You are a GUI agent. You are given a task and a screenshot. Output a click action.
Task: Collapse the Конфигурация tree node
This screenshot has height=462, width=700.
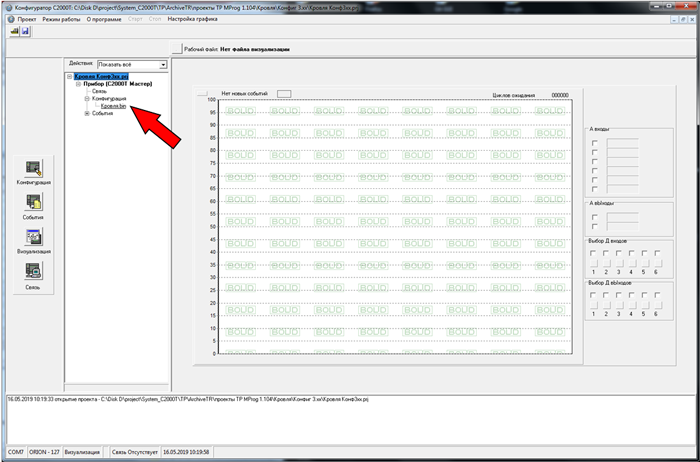87,99
